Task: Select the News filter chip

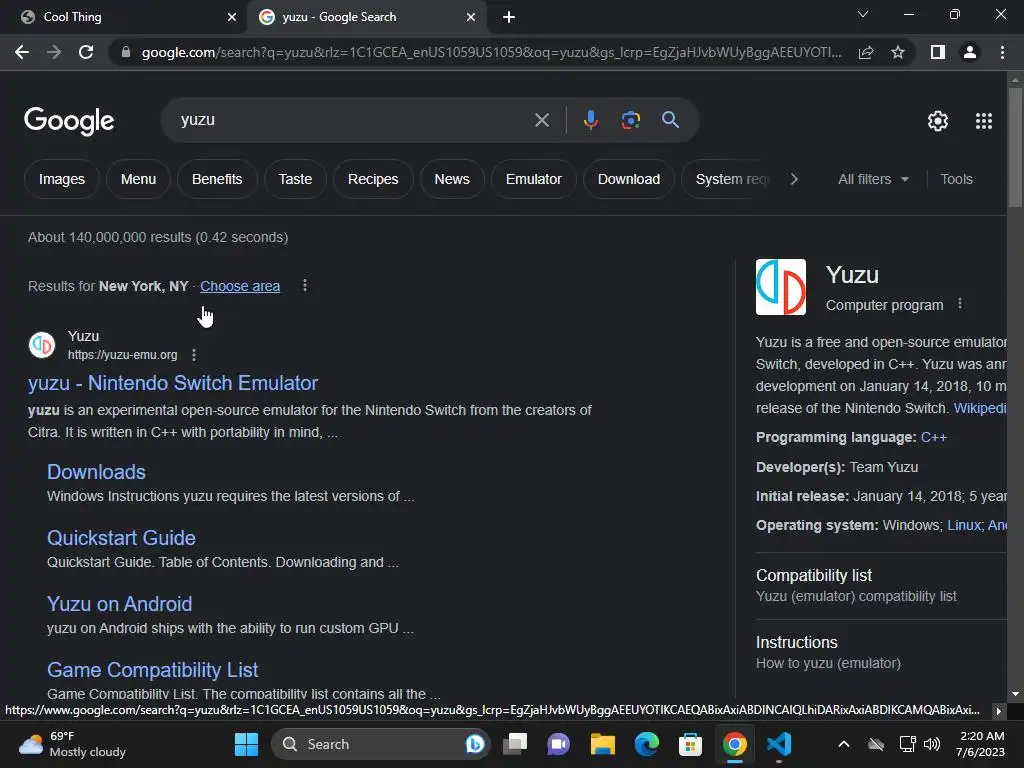Action: (452, 179)
